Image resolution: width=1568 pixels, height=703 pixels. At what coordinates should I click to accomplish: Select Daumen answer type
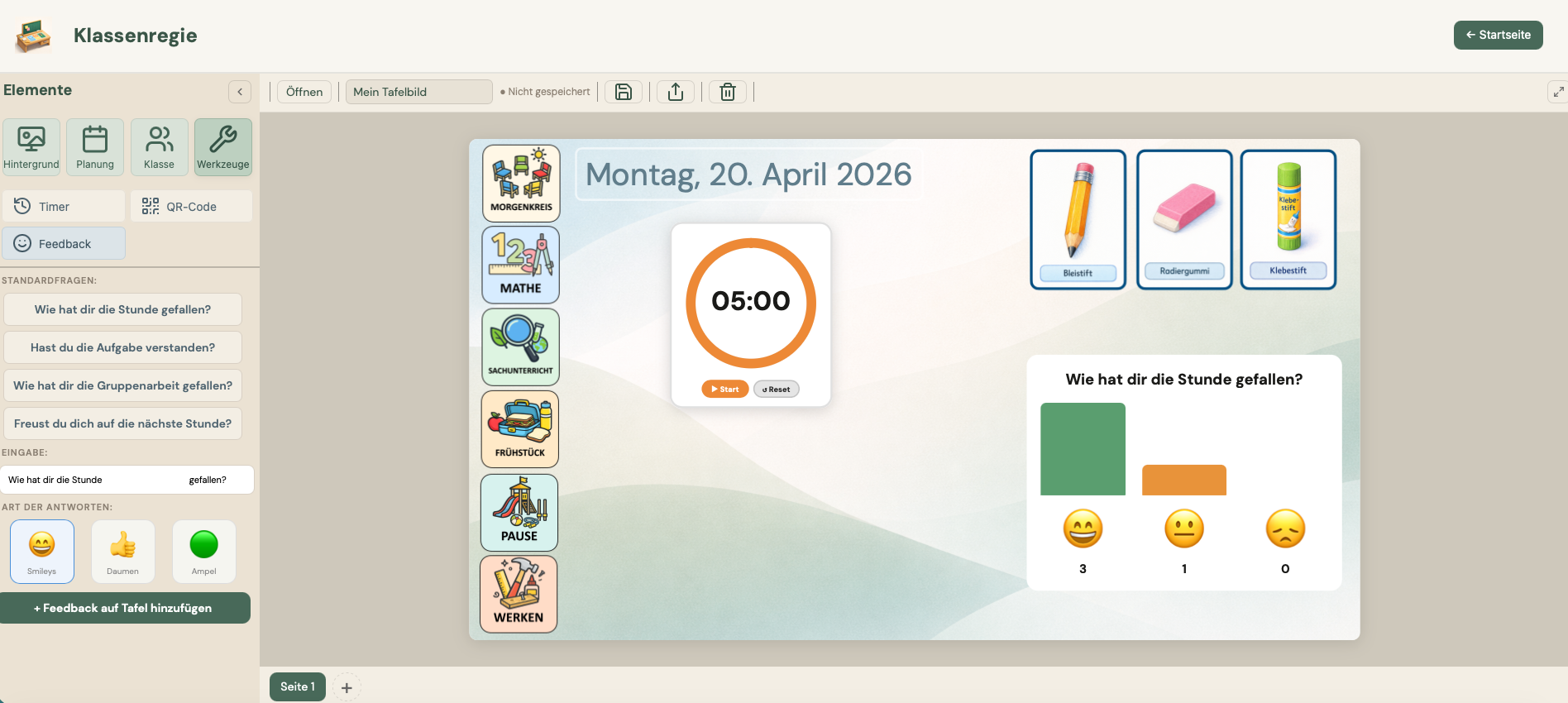tap(122, 552)
